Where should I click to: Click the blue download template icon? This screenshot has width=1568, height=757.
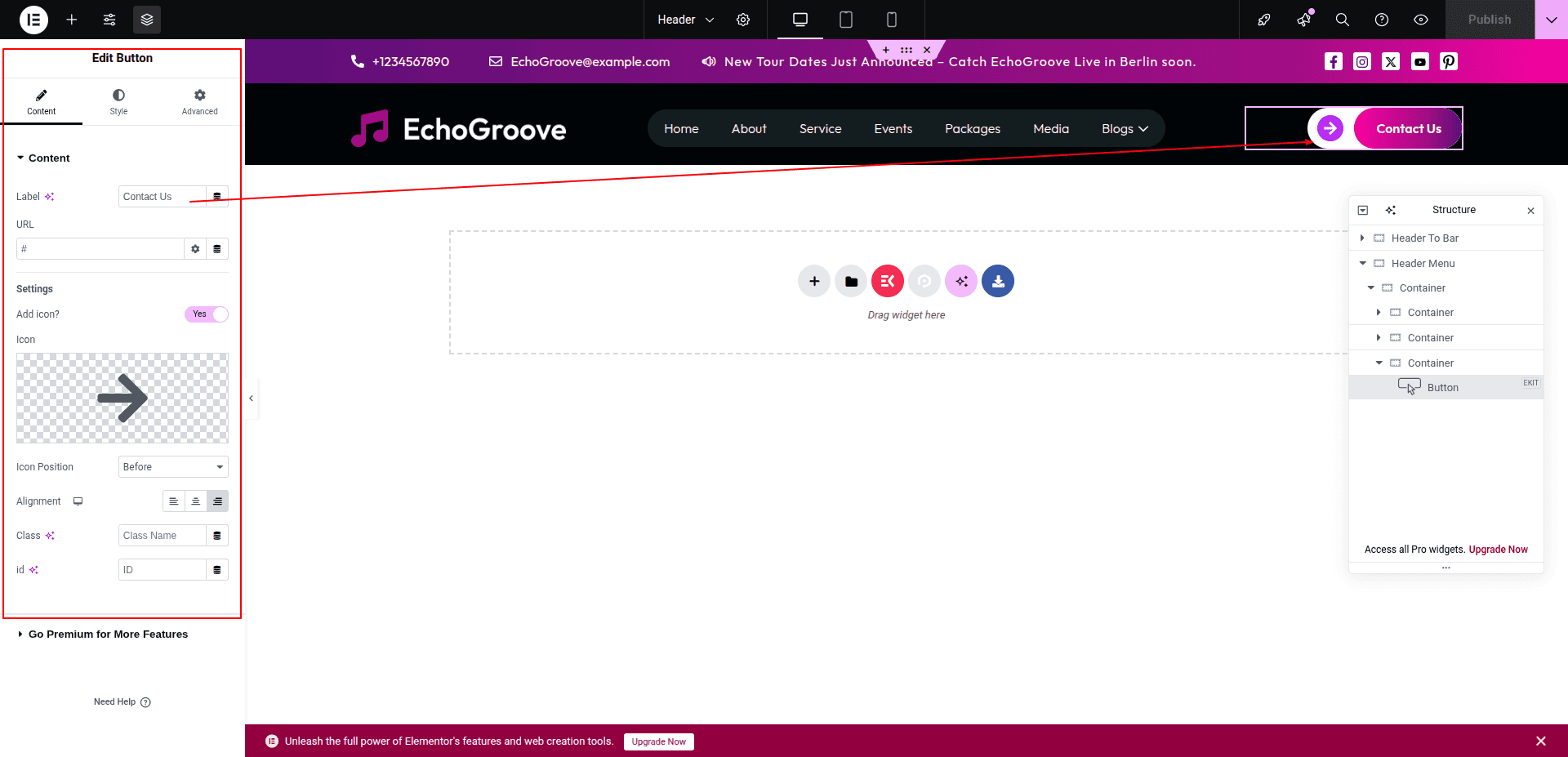[998, 282]
